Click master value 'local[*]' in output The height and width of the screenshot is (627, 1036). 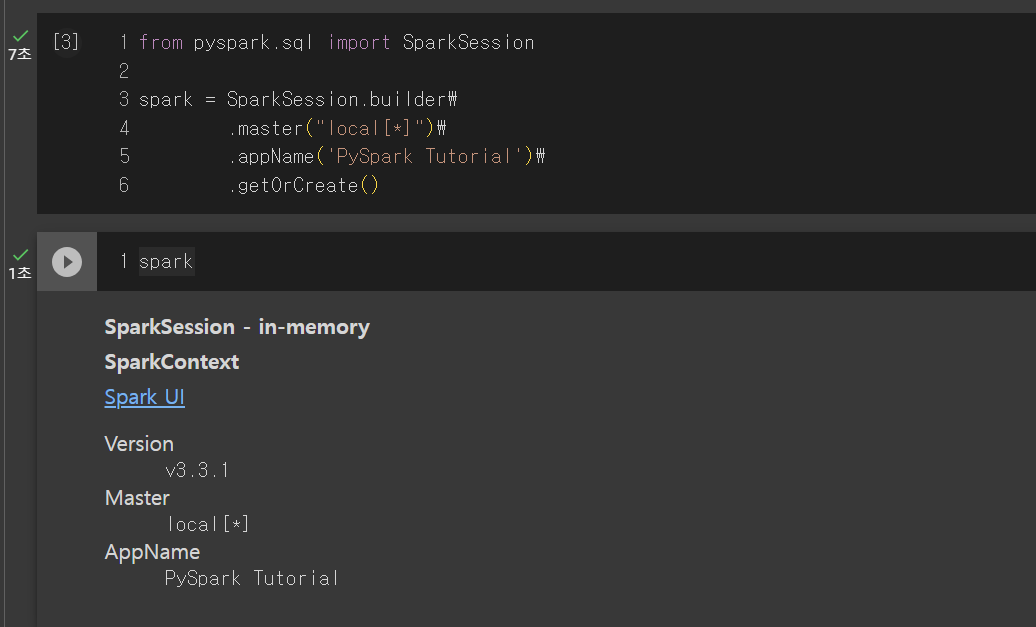tap(207, 525)
